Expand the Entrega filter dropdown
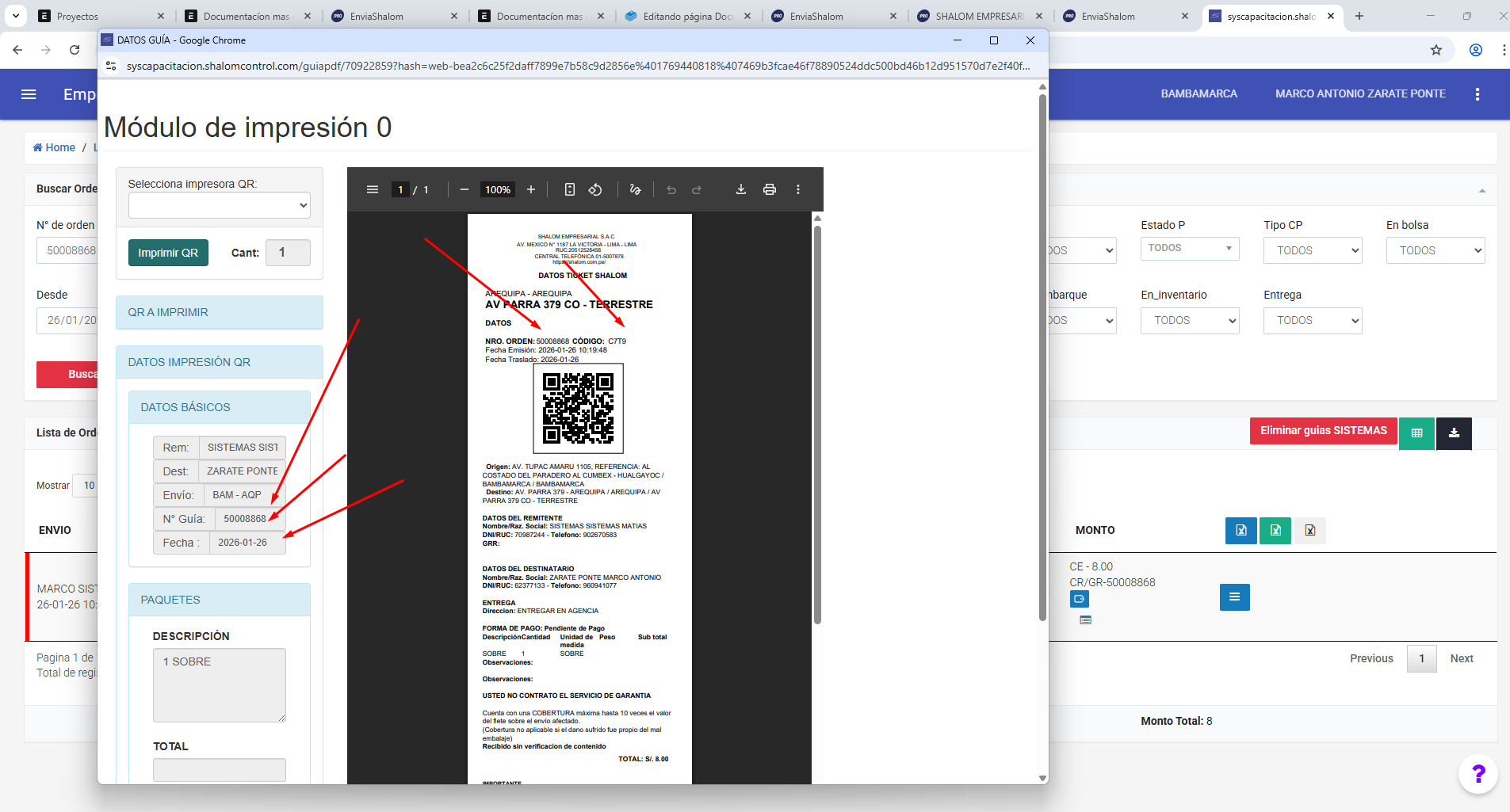The width and height of the screenshot is (1510, 812). coord(1312,320)
